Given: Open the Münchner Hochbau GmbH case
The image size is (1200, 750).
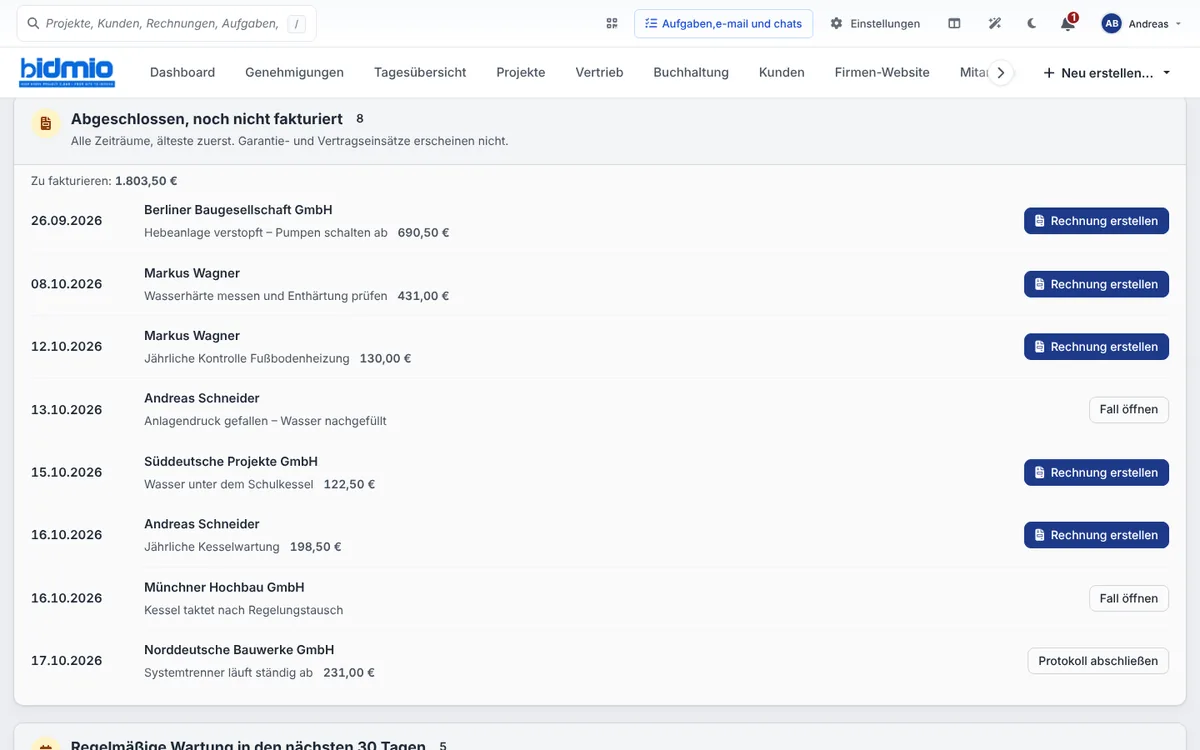Looking at the screenshot, I should (x=1128, y=598).
